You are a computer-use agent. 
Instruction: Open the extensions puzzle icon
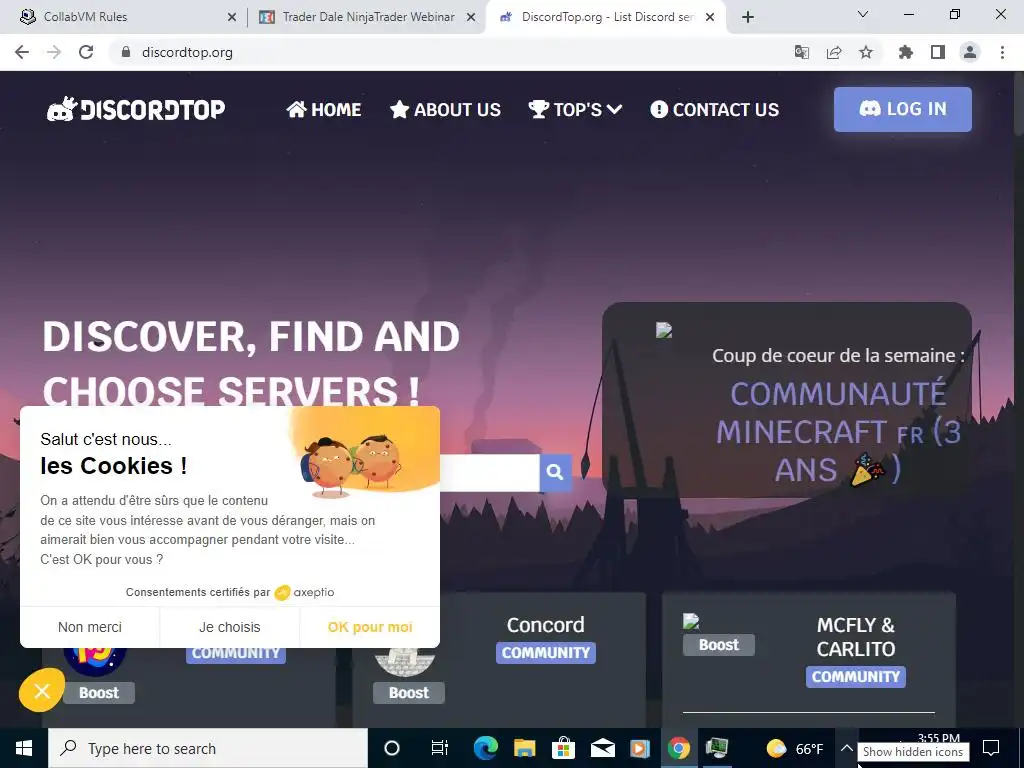[906, 52]
